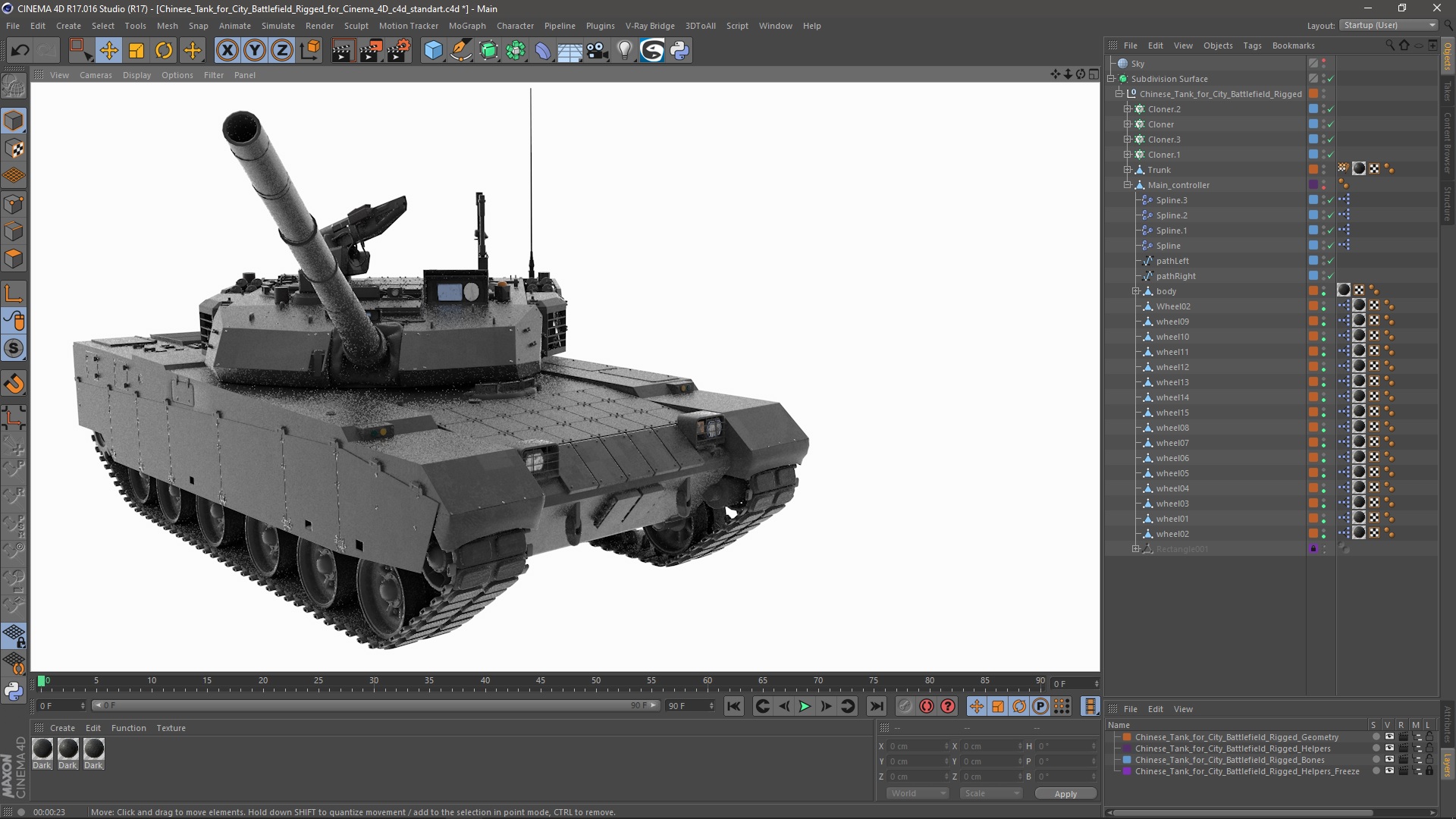Open the MoGraph menu

pyautogui.click(x=467, y=26)
